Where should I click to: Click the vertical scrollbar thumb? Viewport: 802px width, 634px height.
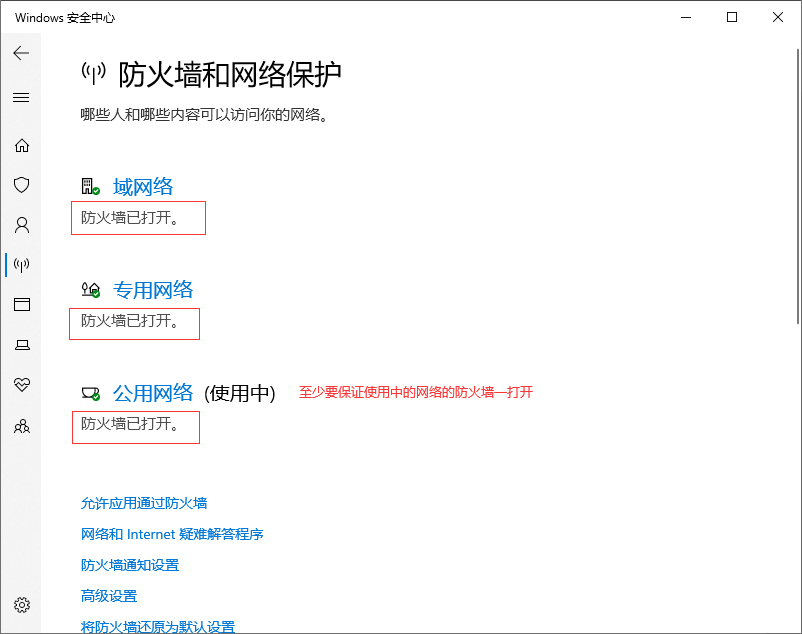coord(797,186)
